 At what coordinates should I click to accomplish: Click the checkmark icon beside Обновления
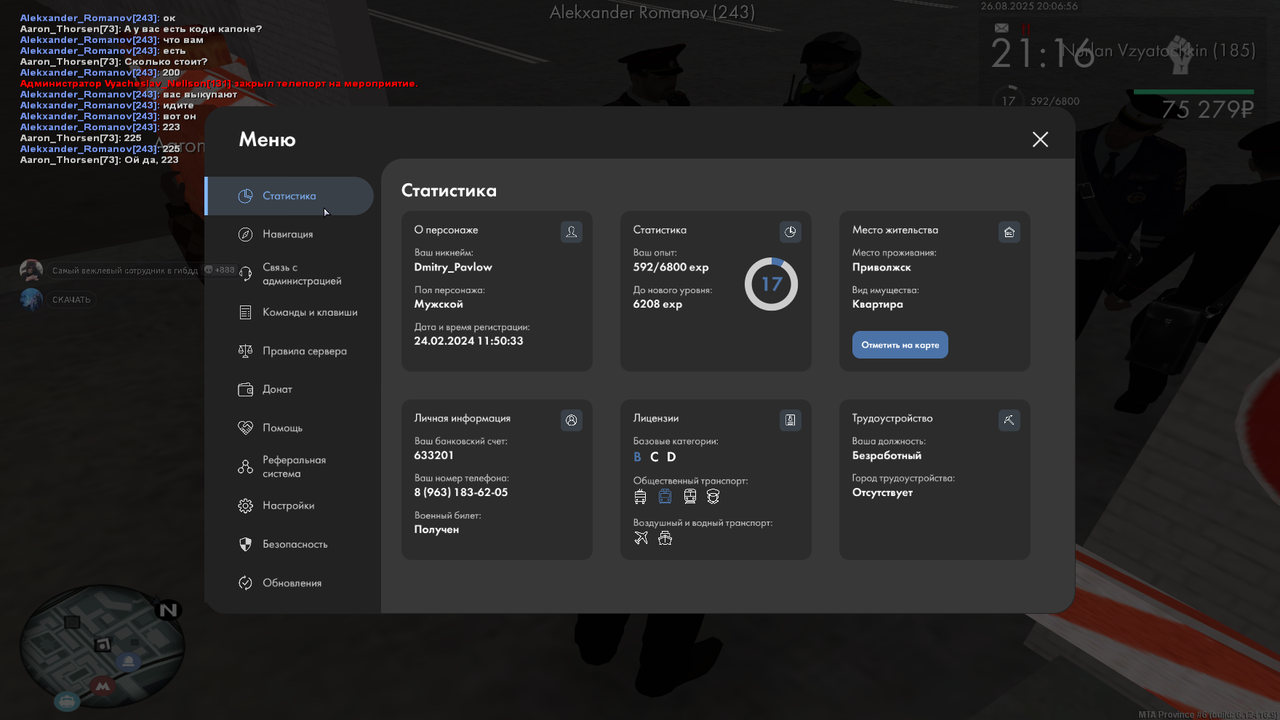[245, 583]
